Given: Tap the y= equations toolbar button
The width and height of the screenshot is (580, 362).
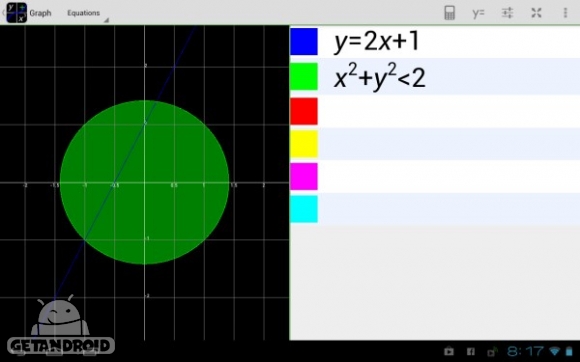Looking at the screenshot, I should [x=478, y=13].
